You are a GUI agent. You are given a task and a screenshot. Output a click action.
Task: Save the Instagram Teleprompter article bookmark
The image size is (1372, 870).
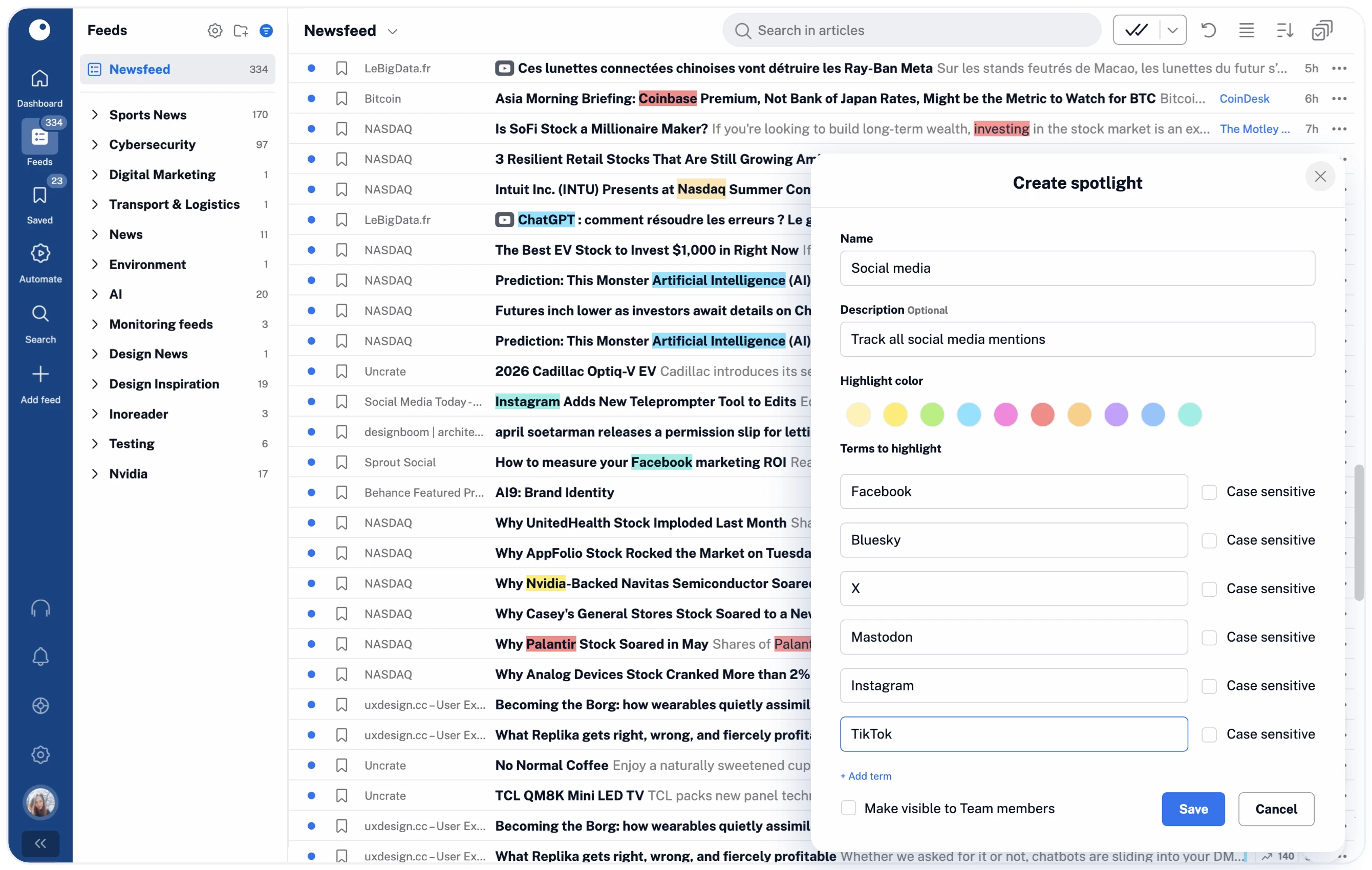click(x=341, y=402)
